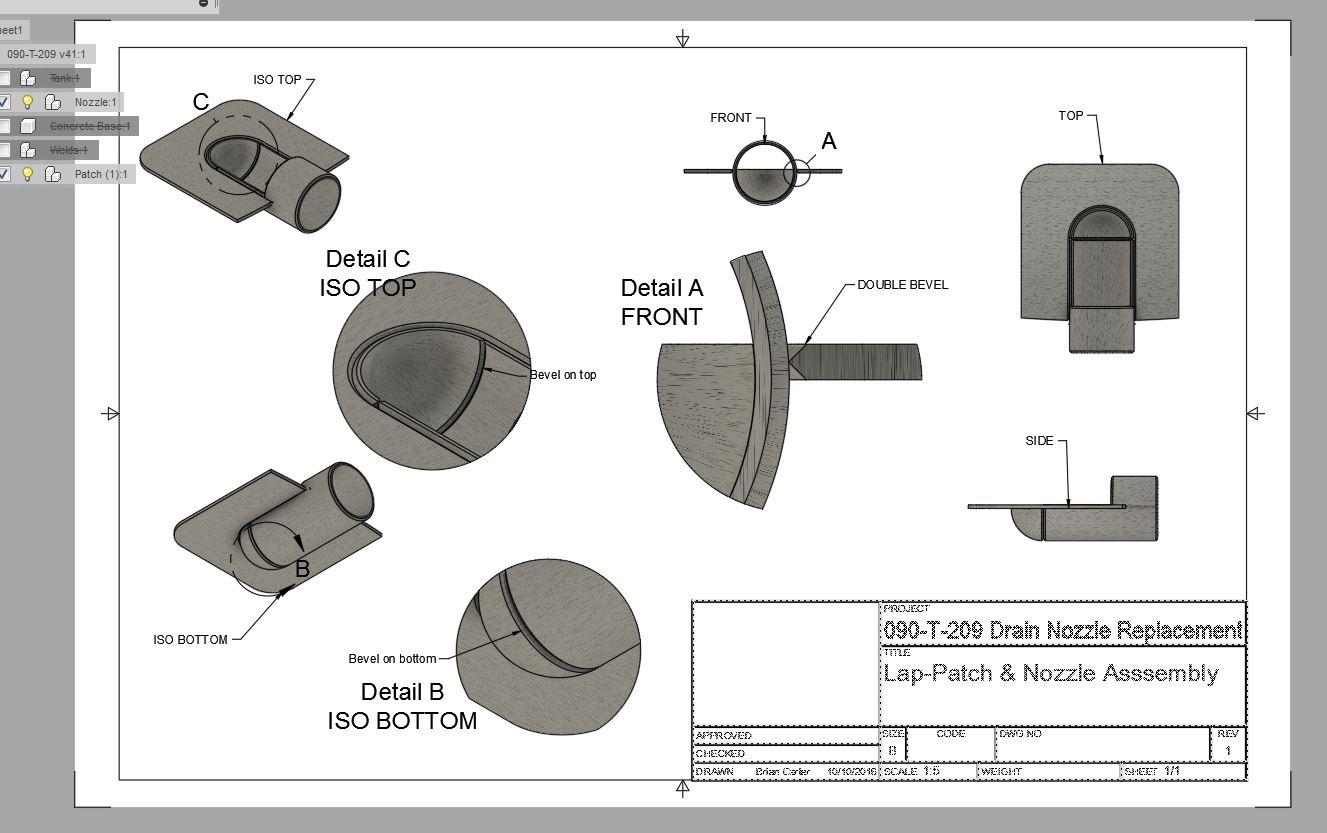This screenshot has height=833, width=1327.
Task: Click the 'Detail B ISO BOTTOM' view label
Action: coord(402,706)
